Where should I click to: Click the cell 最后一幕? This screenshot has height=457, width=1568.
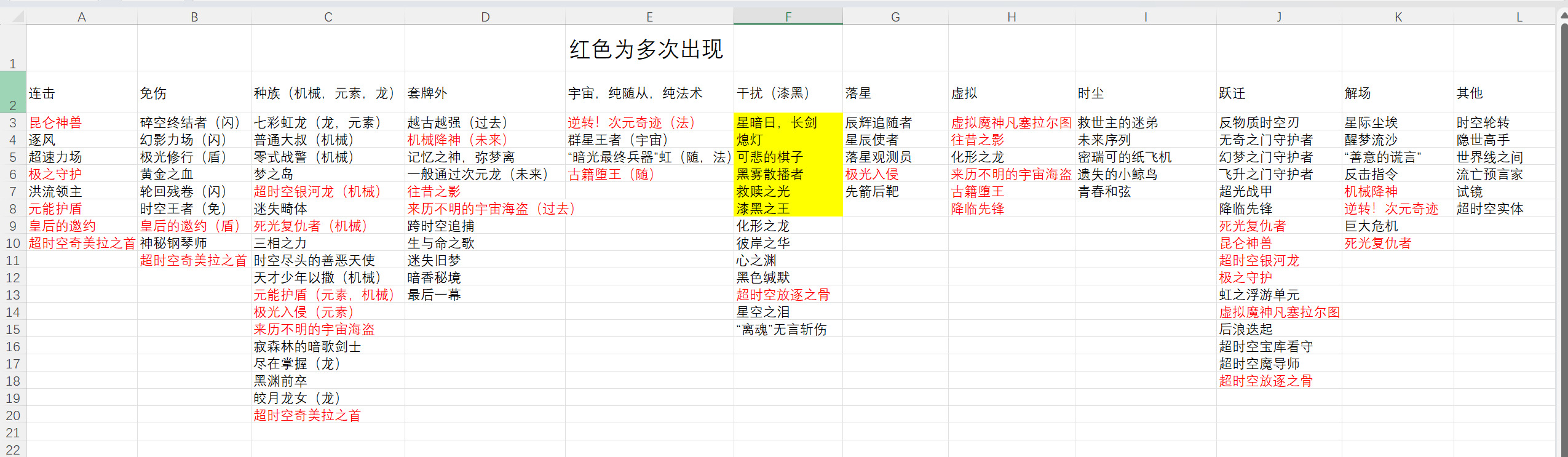[x=485, y=295]
